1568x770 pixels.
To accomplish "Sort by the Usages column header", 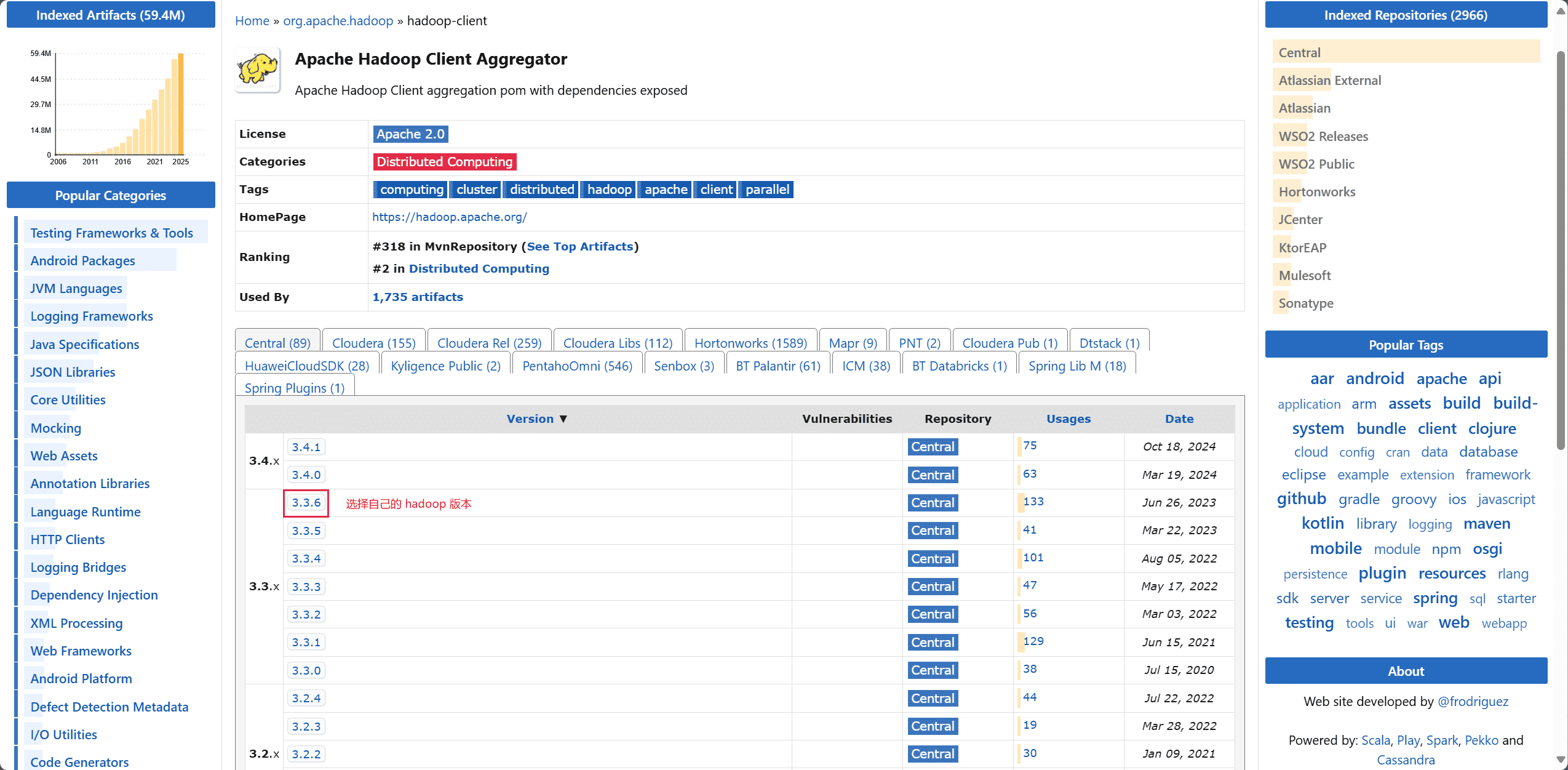I will [1069, 419].
